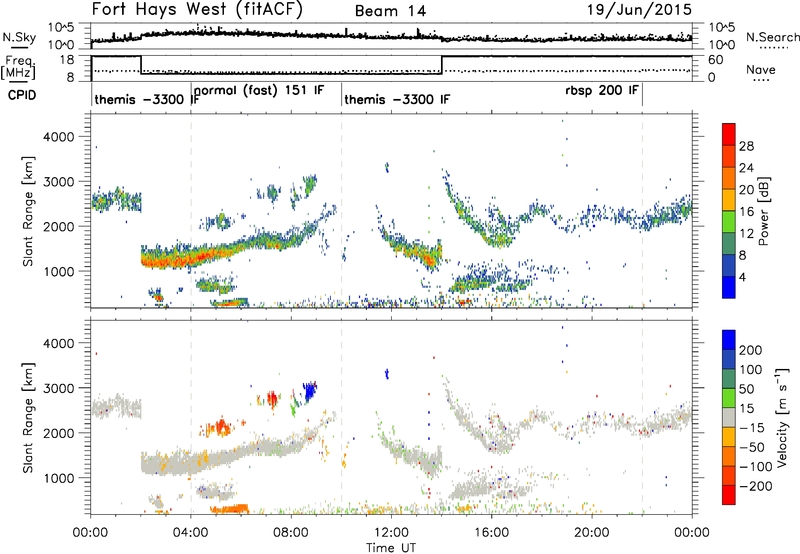This screenshot has height=554, width=800.
Task: Click the orange near-range velocity patch near 05:30
Action: tap(229, 509)
